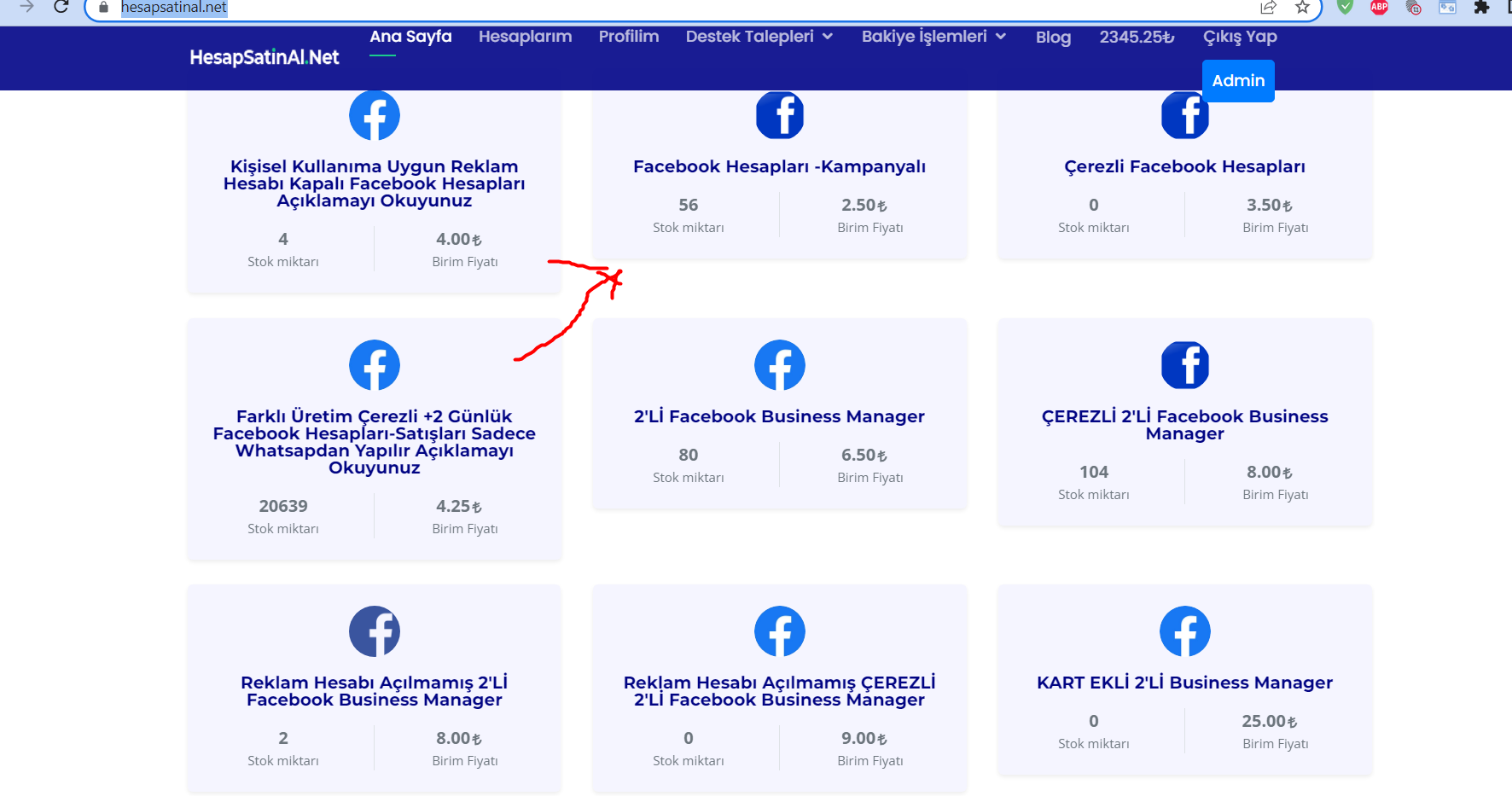The image size is (1512, 796).
Task: Open Hesaplarım menu item
Action: tap(526, 37)
